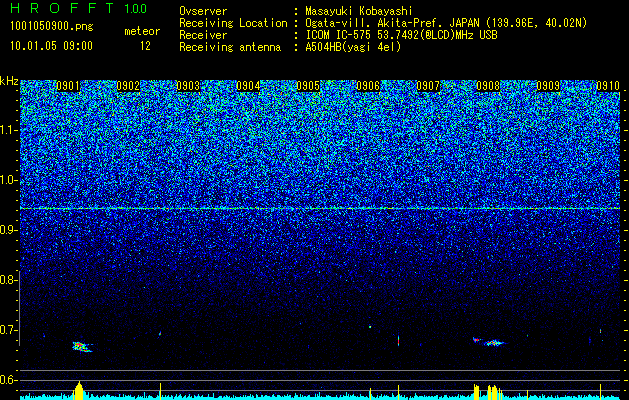Click the 'Ovserver' field label
The width and height of the screenshot is (629, 400).
click(203, 11)
